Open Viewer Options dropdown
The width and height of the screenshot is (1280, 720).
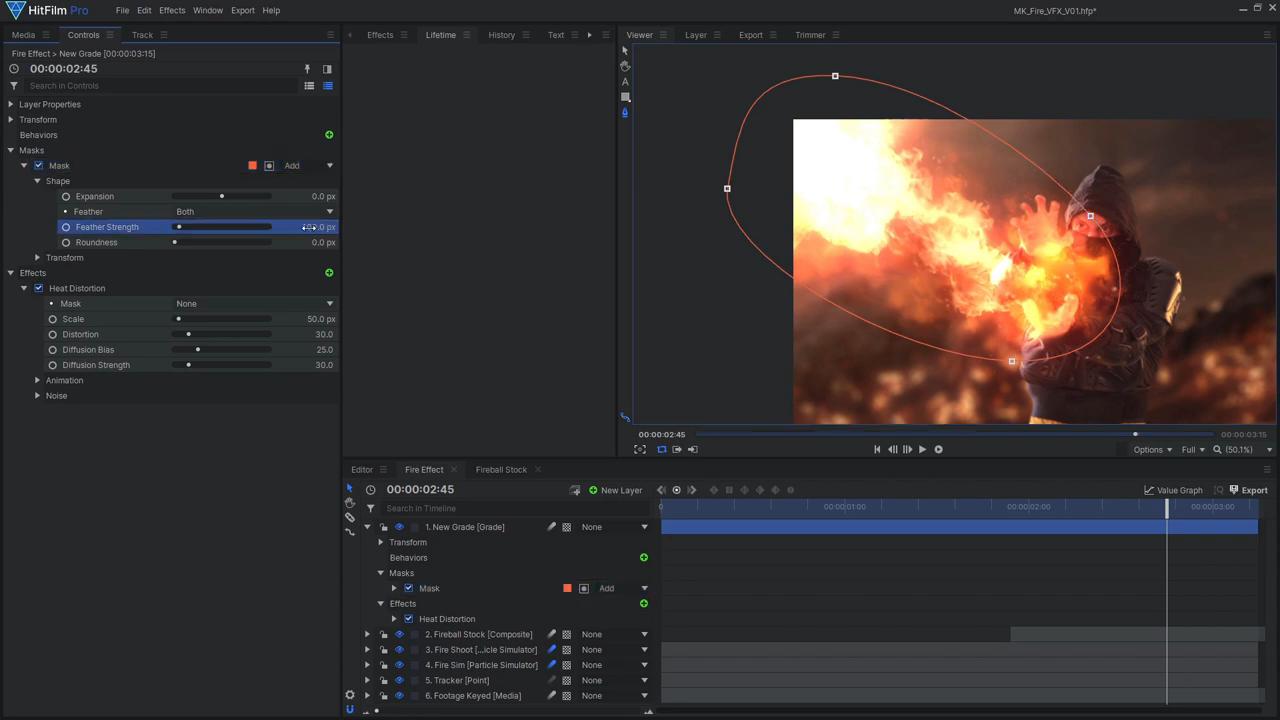(x=1152, y=450)
